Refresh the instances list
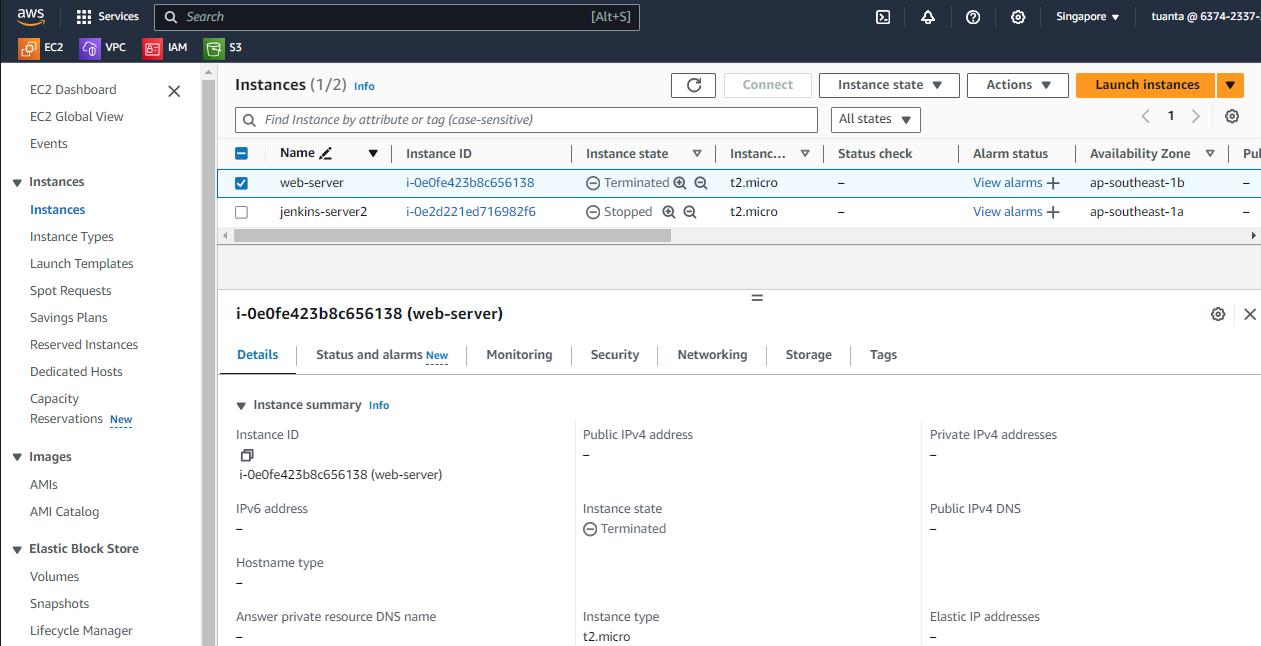This screenshot has width=1261, height=646. tap(694, 85)
